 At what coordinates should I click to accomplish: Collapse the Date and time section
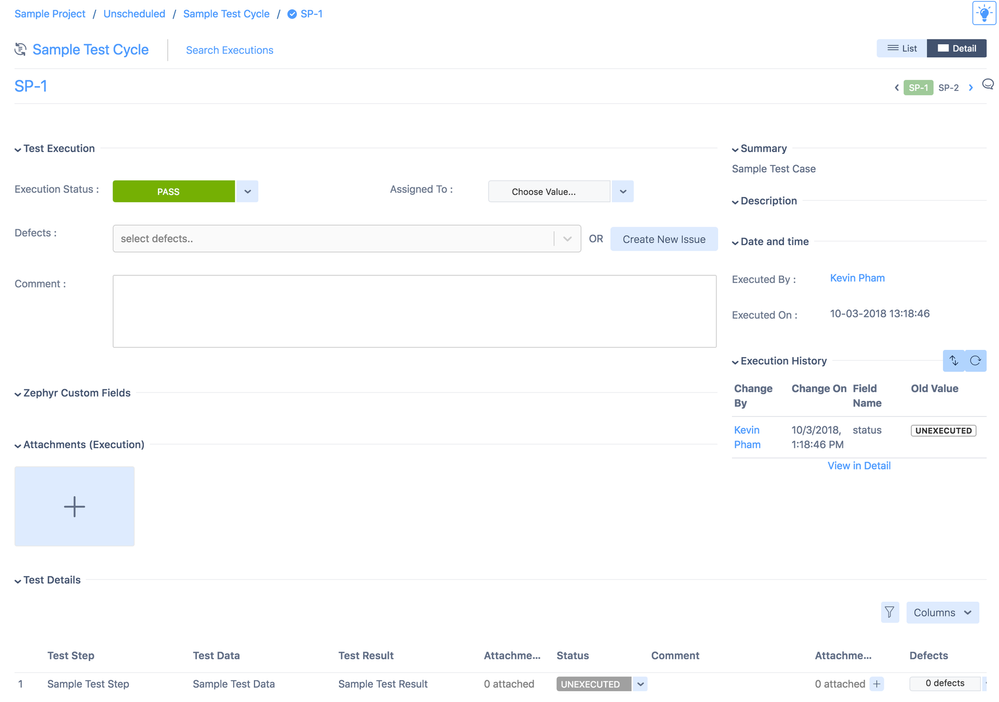click(735, 243)
